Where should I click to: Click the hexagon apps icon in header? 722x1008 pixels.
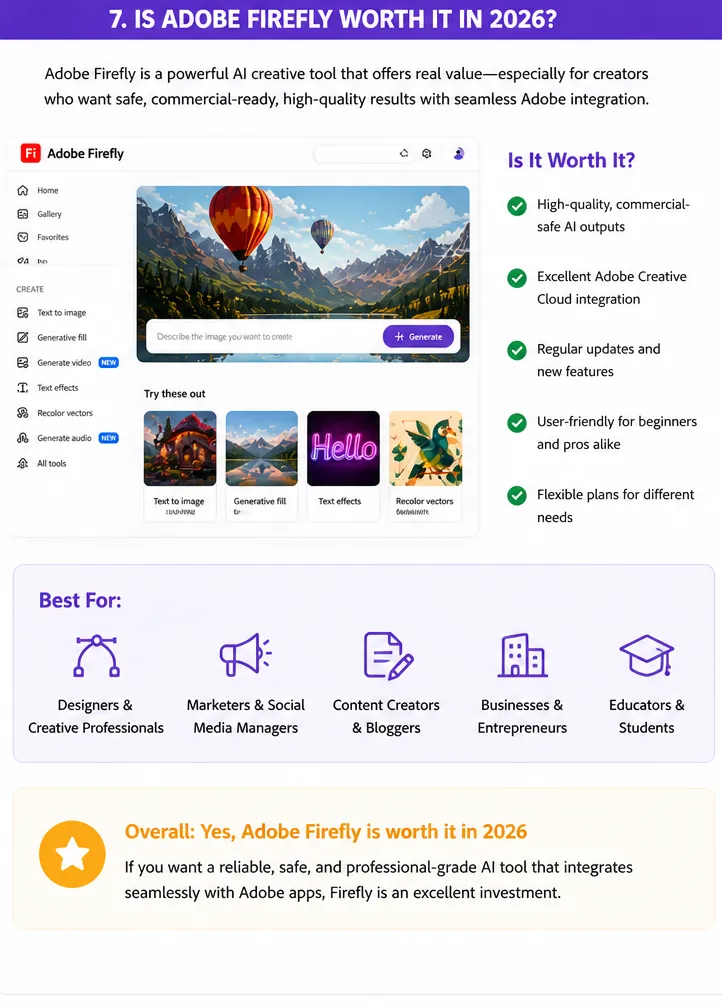click(x=427, y=154)
